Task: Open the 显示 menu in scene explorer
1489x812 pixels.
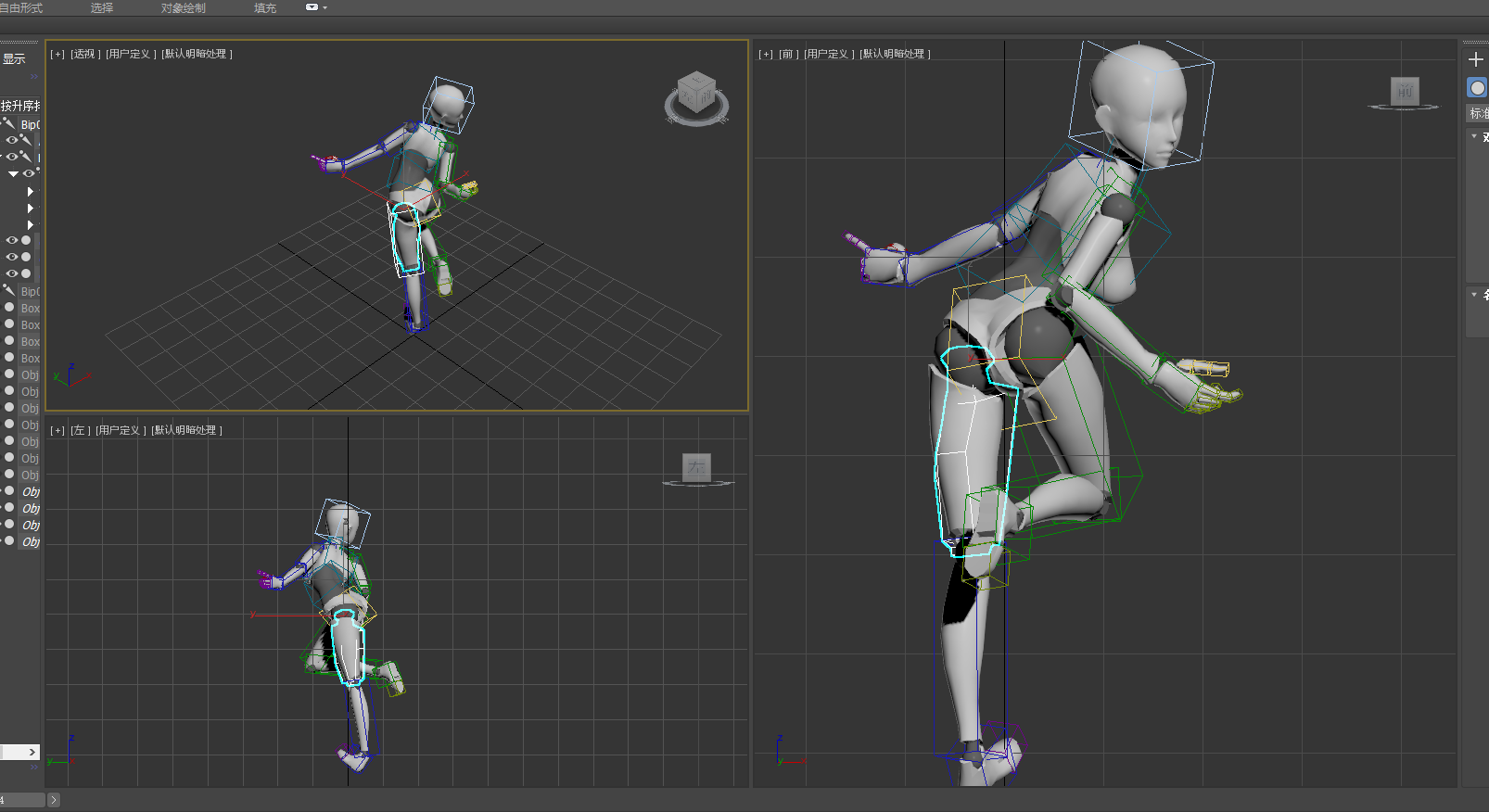Action: 14,59
